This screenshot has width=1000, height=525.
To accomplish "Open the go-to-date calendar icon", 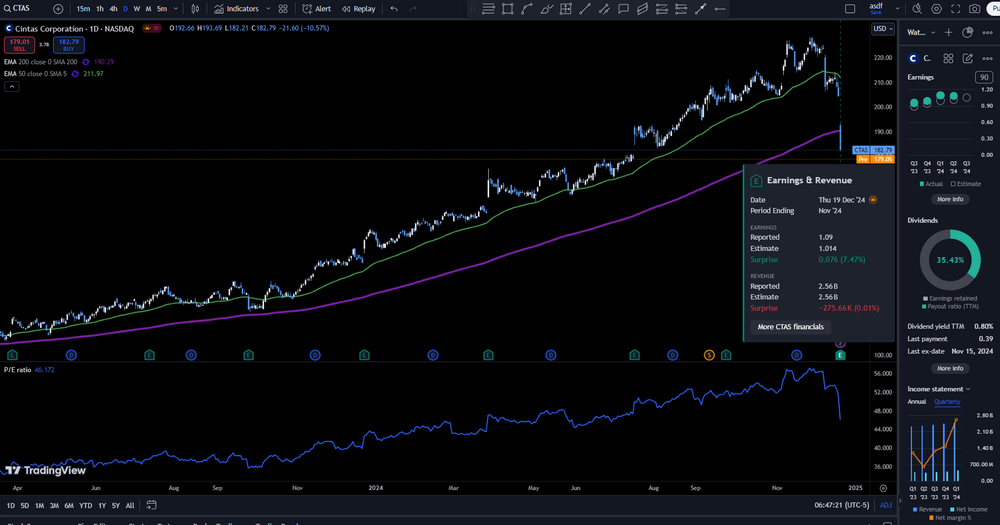I will (151, 505).
